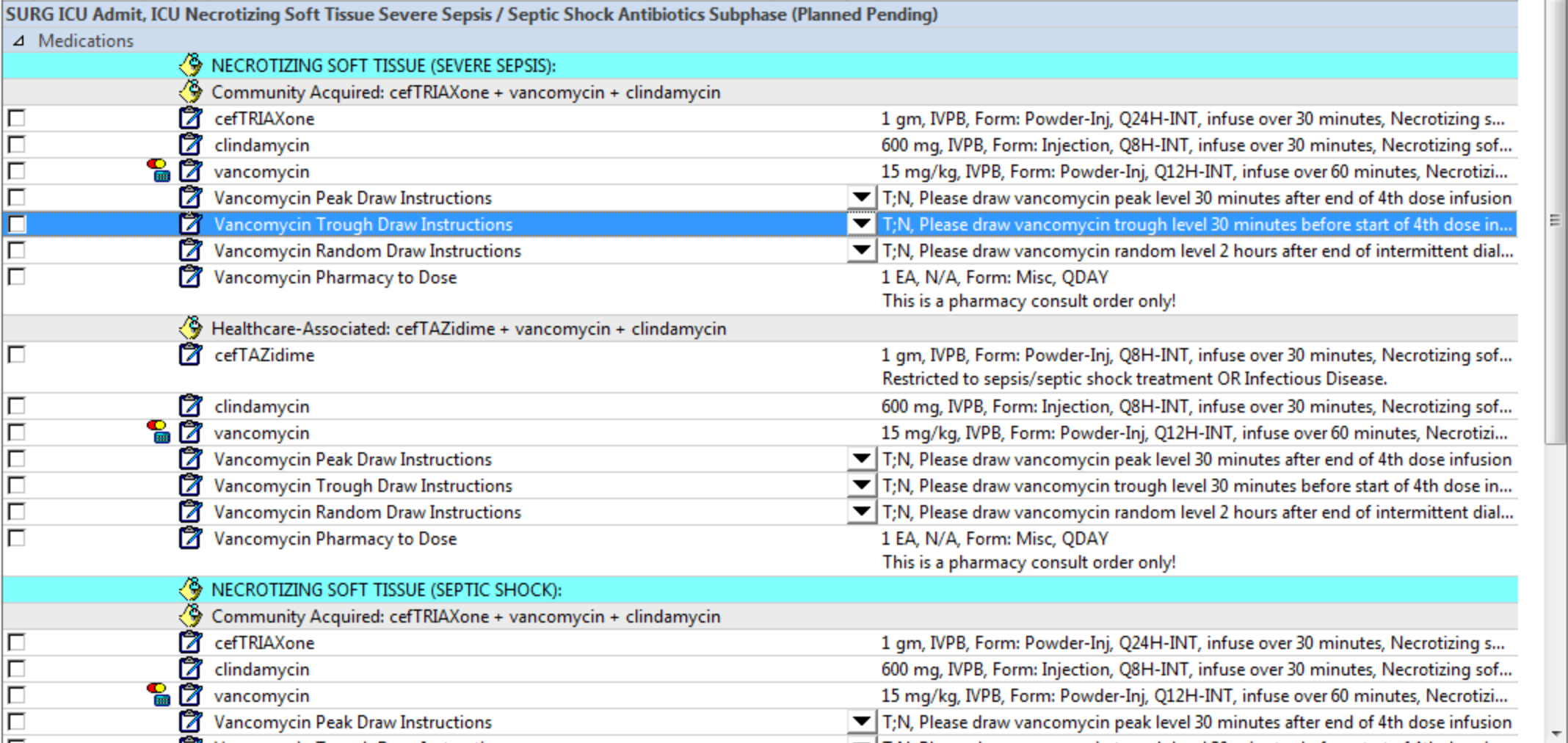This screenshot has width=1568, height=743.
Task: Click the clipboard icon next to clindamycin
Action: point(190,145)
